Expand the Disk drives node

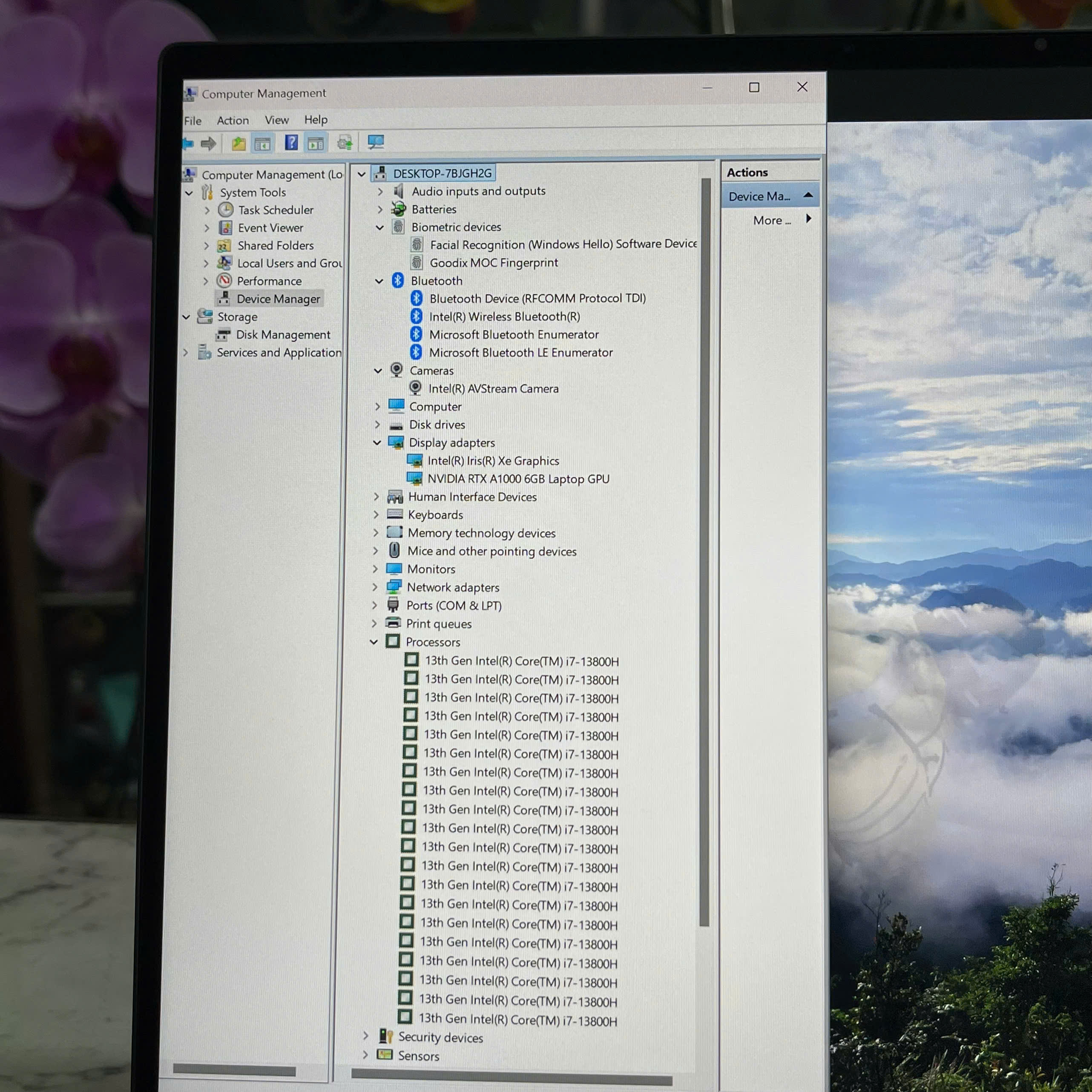click(x=378, y=425)
